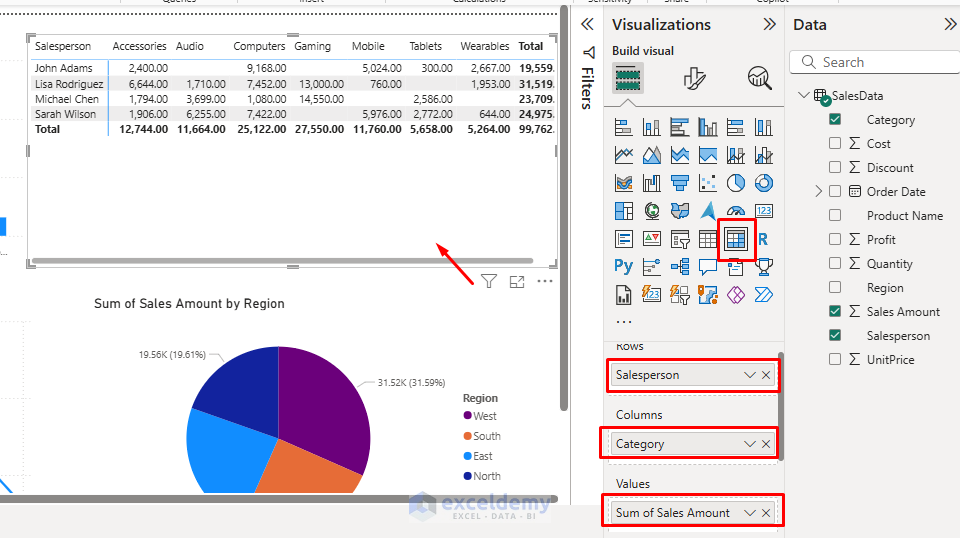Collapse the Visualizations pane

coord(770,24)
